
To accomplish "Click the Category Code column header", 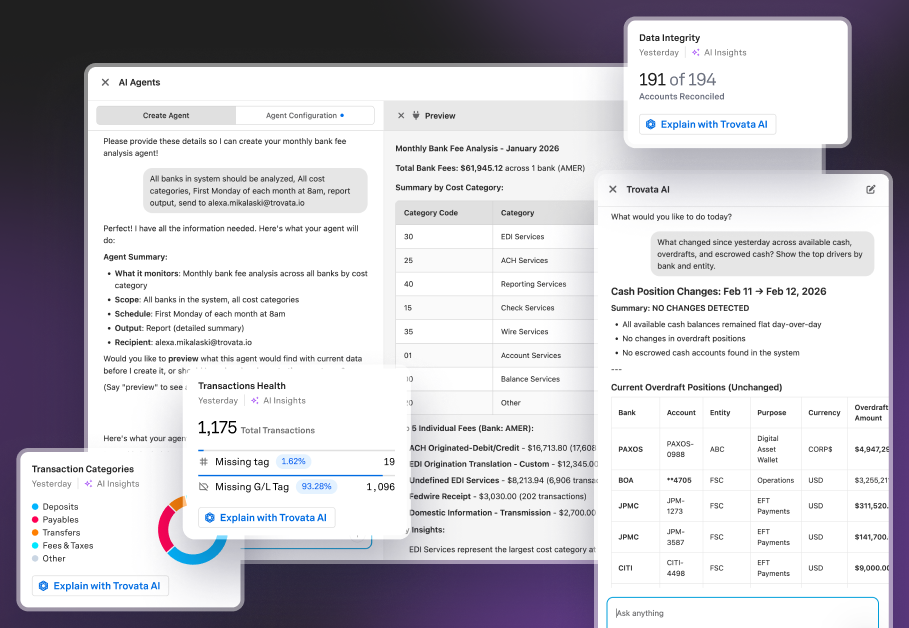I will coord(430,213).
